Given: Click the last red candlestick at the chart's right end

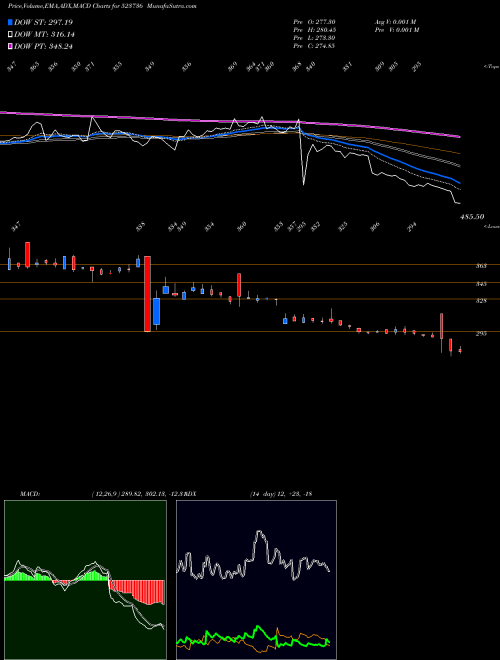Looking at the screenshot, I should click(x=460, y=350).
